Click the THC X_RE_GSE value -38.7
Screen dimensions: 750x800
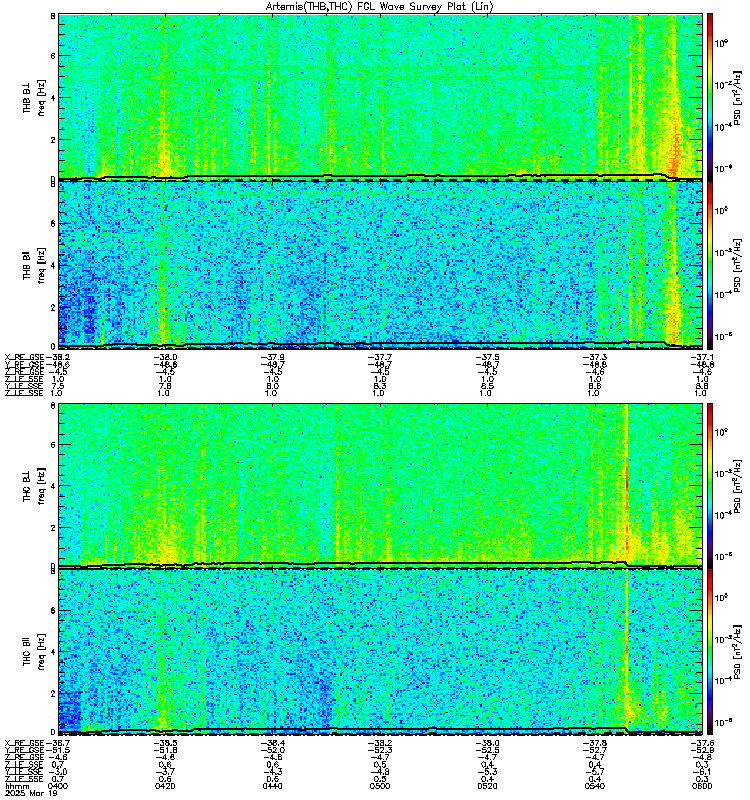57,743
